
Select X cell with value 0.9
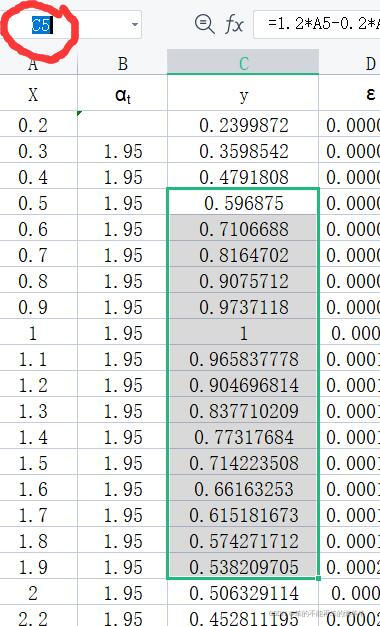pos(39,307)
